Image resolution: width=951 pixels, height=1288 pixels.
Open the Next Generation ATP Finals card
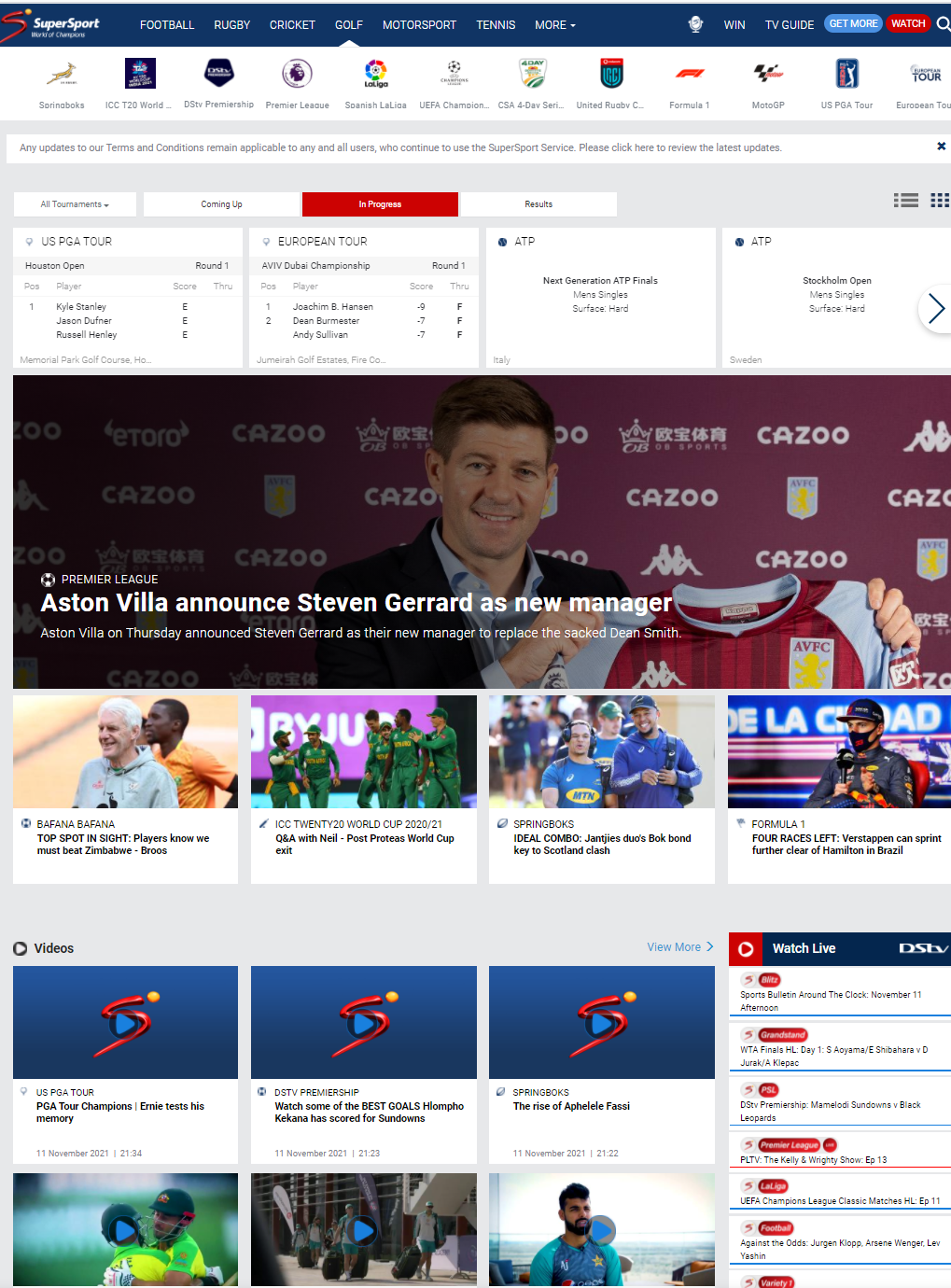[x=600, y=298]
